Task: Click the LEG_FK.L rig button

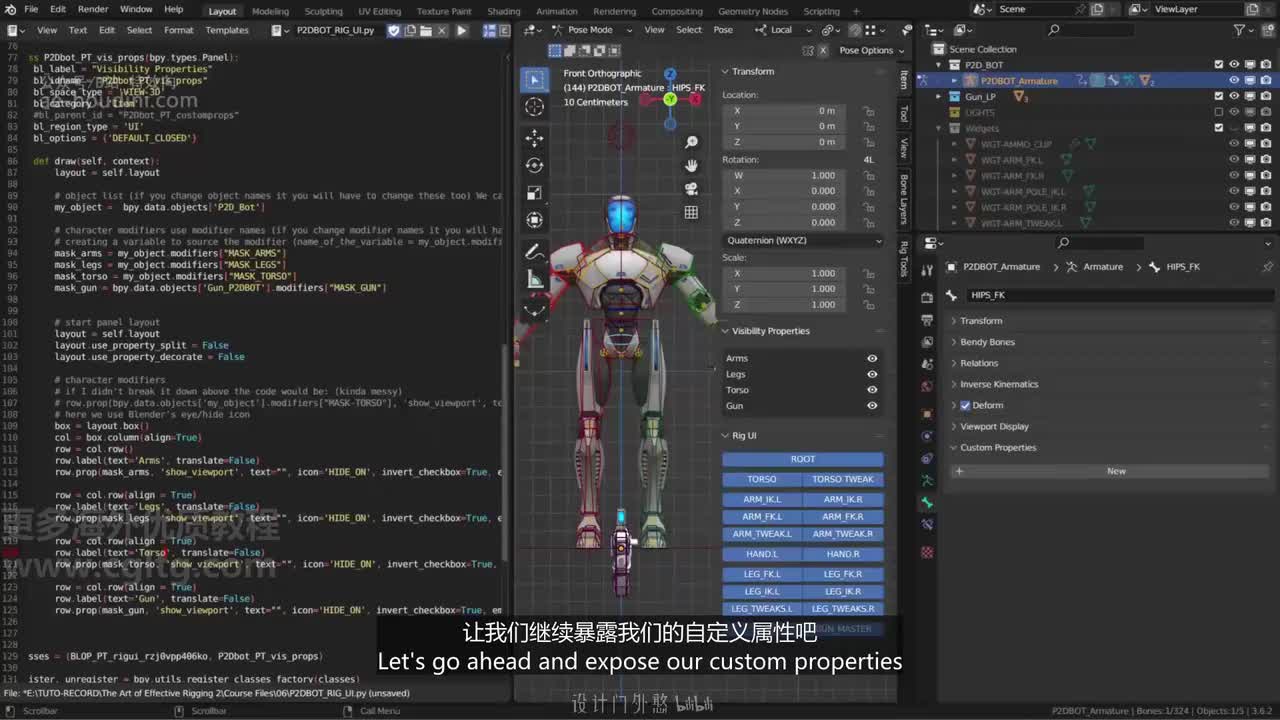Action: click(762, 574)
